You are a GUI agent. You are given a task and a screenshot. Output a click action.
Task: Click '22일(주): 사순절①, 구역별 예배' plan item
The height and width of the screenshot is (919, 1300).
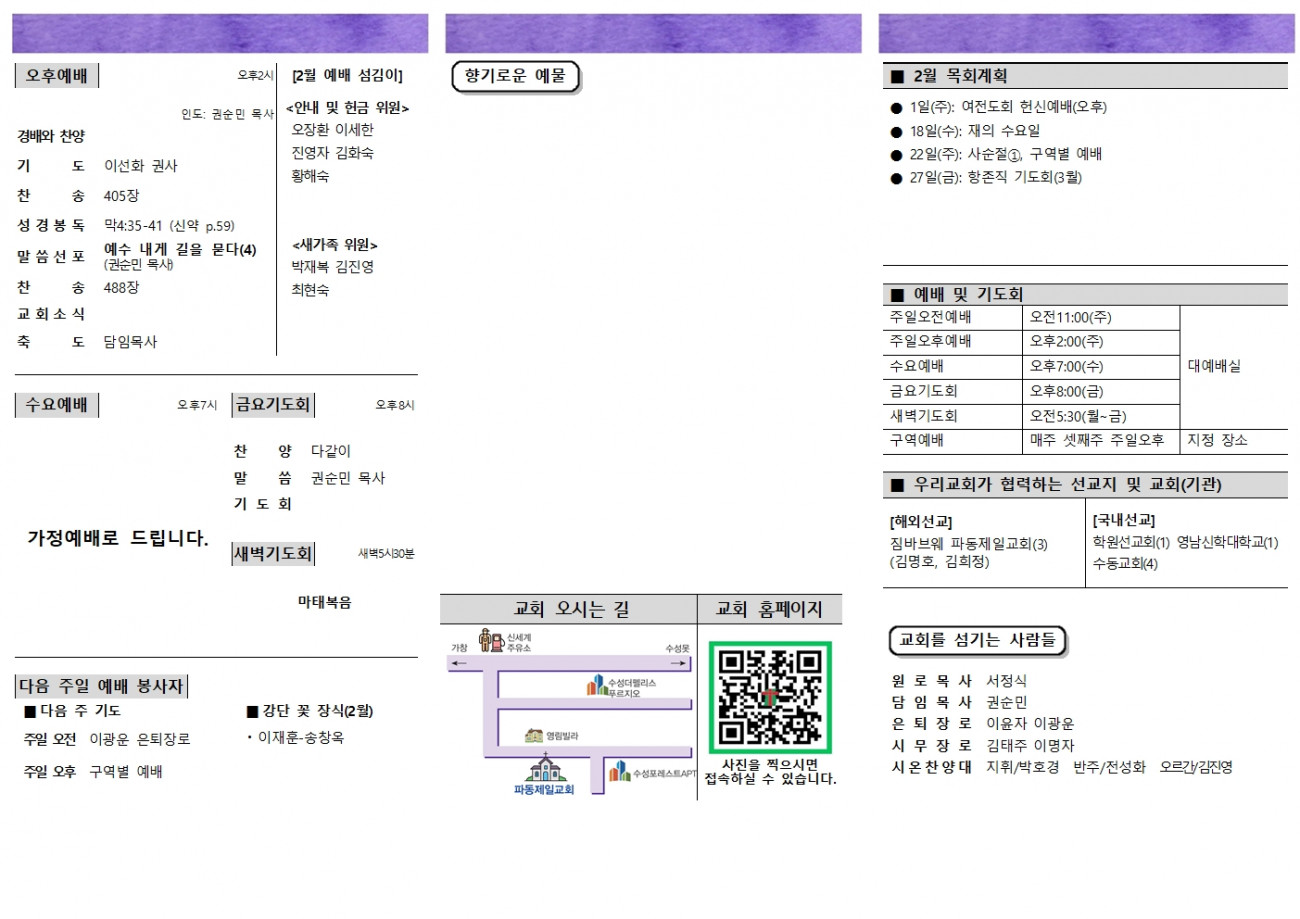point(1006,154)
